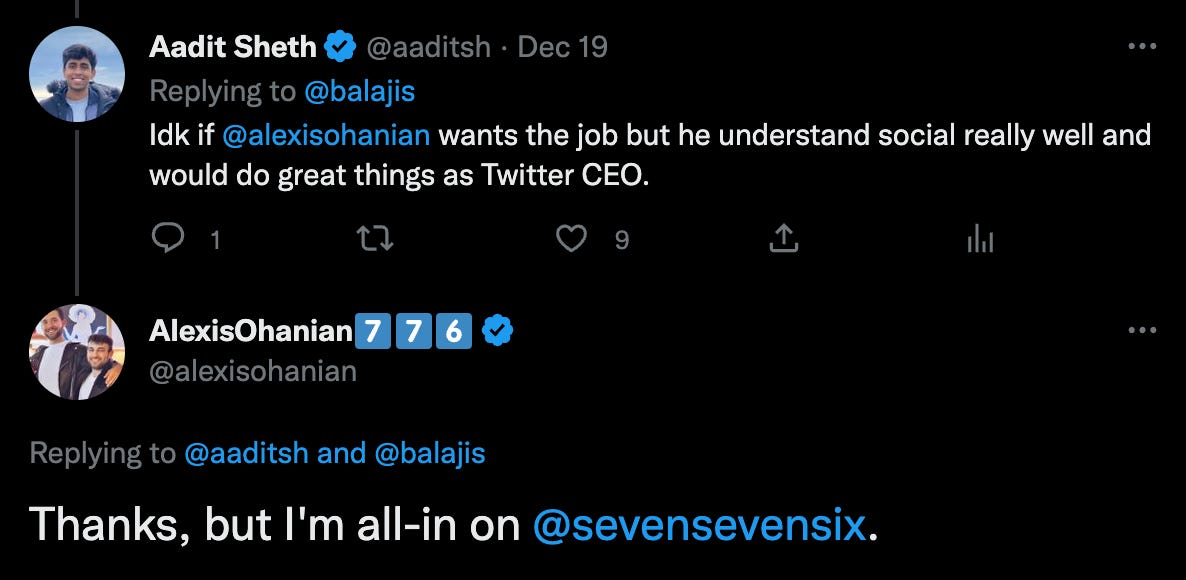Viewport: 1186px width, 580px height.
Task: Click Alexis Ohanian's verified badge
Action: tap(498, 331)
